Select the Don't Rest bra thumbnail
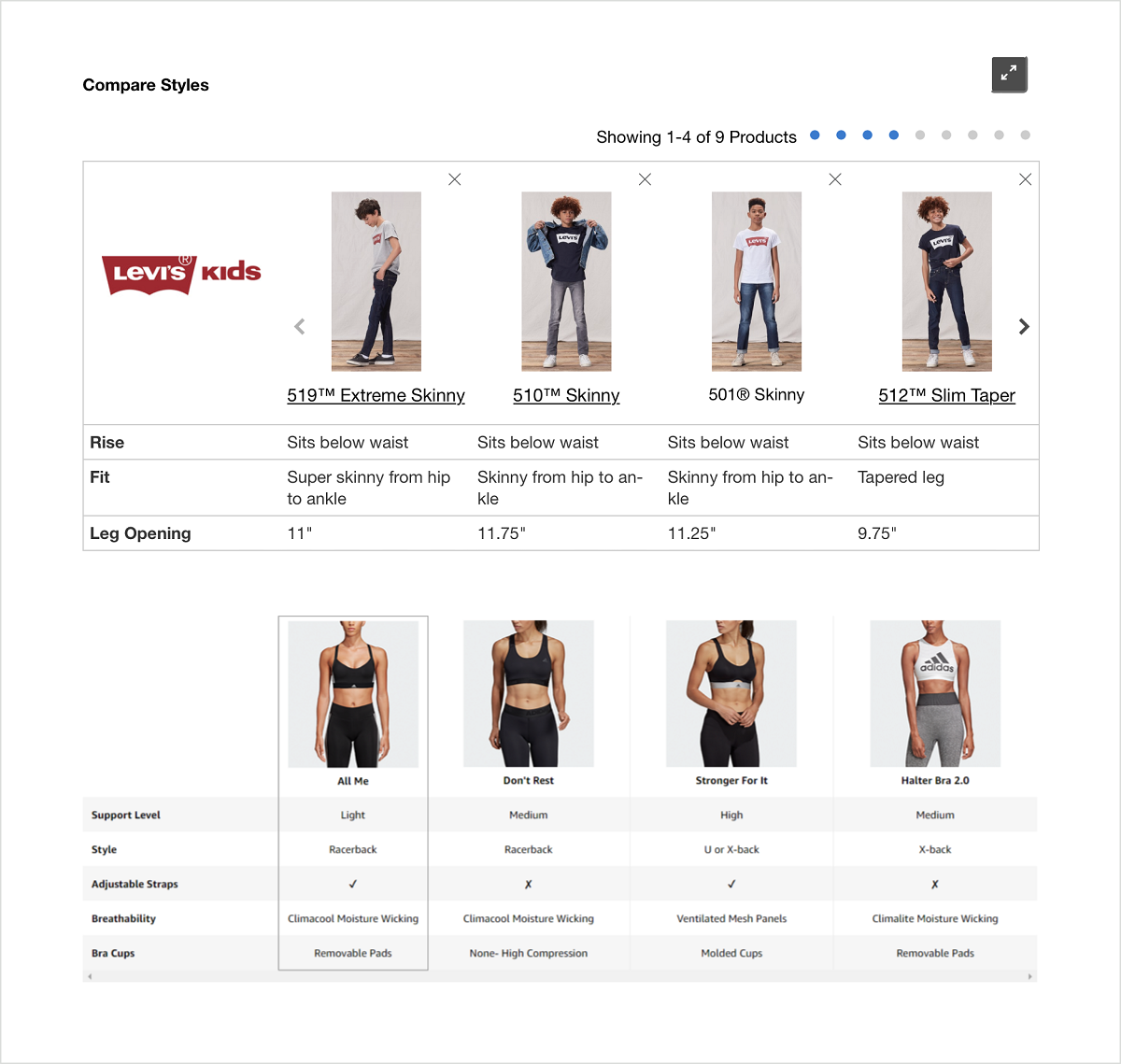1121x1064 pixels. click(x=529, y=694)
